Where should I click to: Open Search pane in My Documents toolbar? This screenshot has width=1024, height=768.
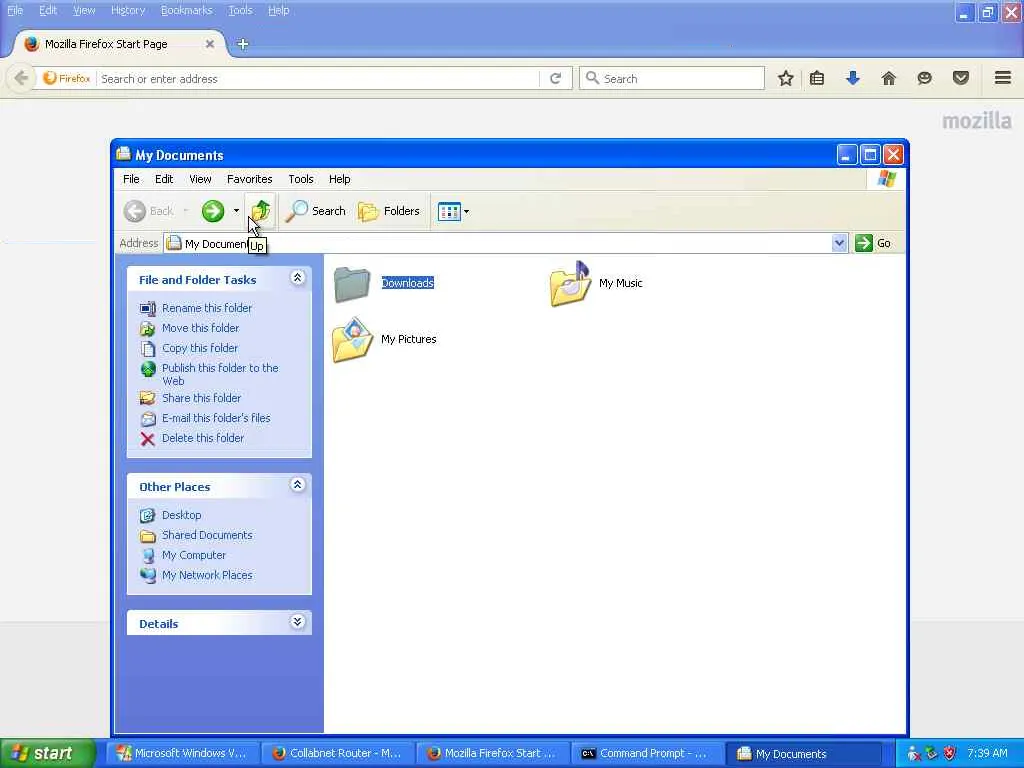click(316, 211)
